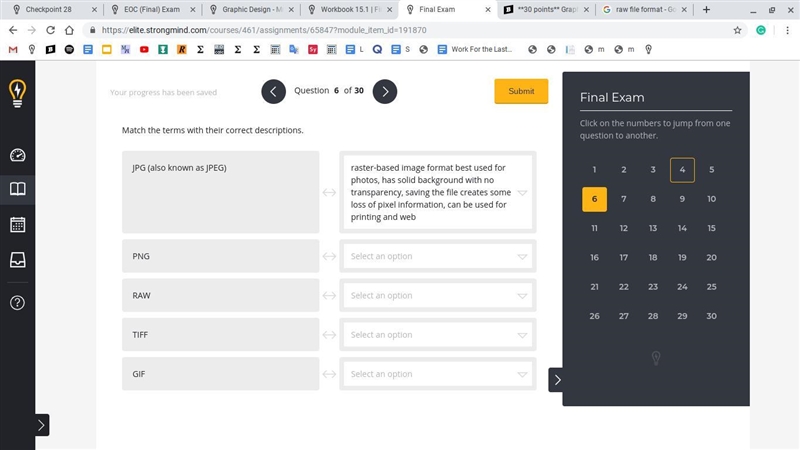Open the Grammarly extension icon
Screen dimensions: 800x450
(x=761, y=30)
